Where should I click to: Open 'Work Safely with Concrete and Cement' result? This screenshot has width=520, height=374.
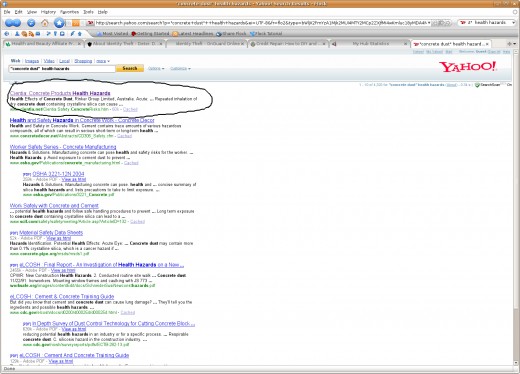(54, 206)
